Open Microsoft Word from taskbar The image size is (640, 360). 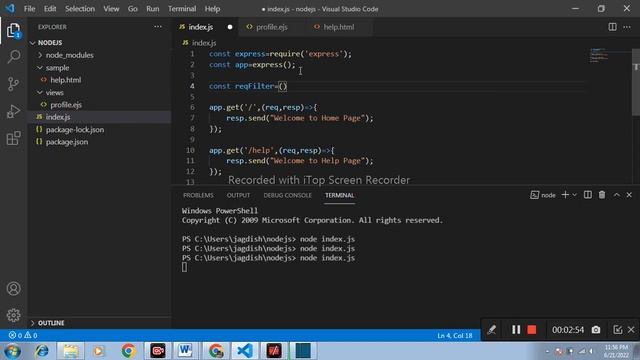[x=185, y=351]
